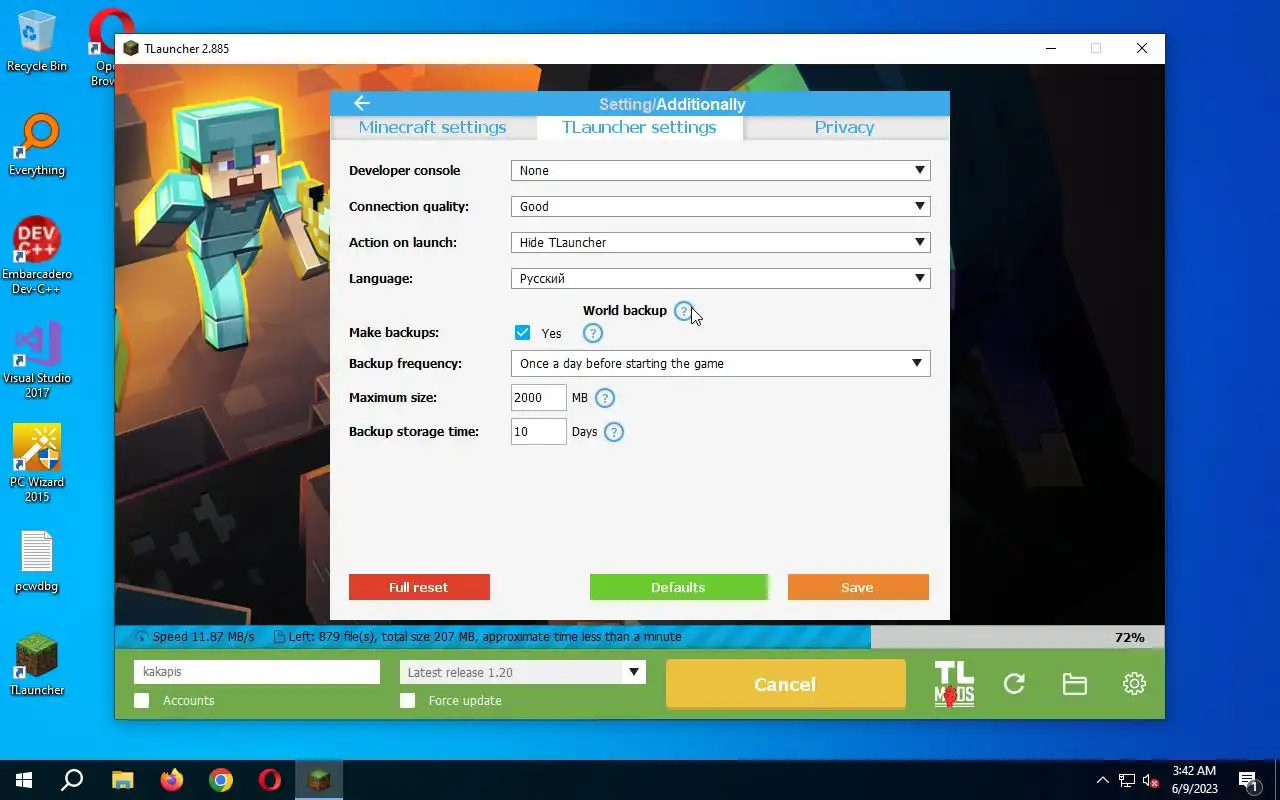Expand the Backup frequency dropdown
This screenshot has height=800, width=1280.
pyautogui.click(x=721, y=364)
